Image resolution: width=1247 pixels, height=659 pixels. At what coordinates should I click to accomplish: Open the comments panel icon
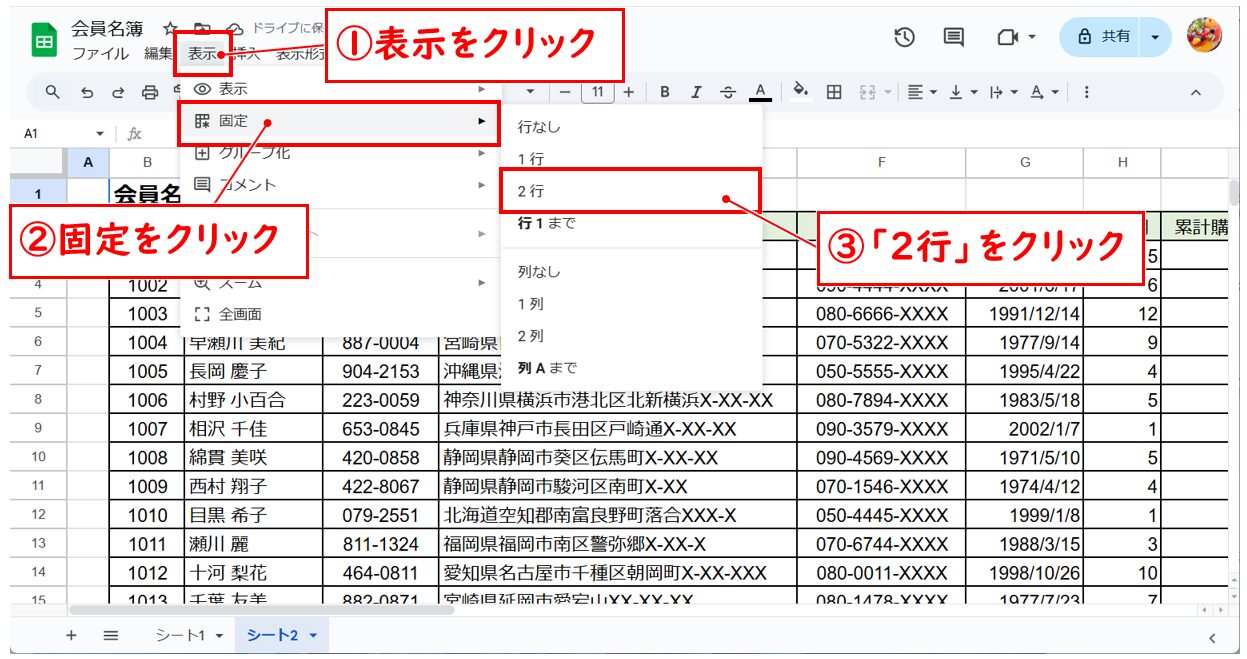[x=954, y=37]
